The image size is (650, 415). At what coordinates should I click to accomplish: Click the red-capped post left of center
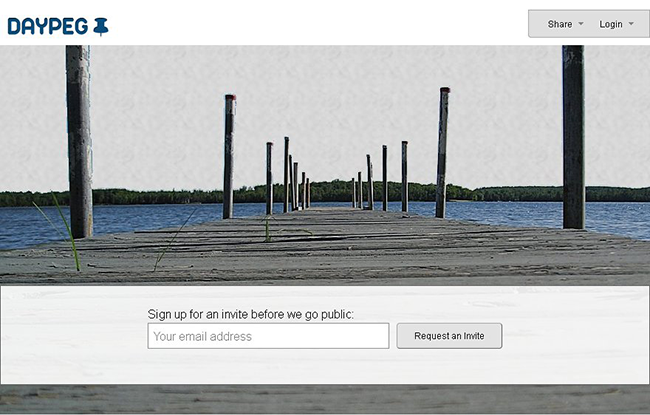pos(229,156)
